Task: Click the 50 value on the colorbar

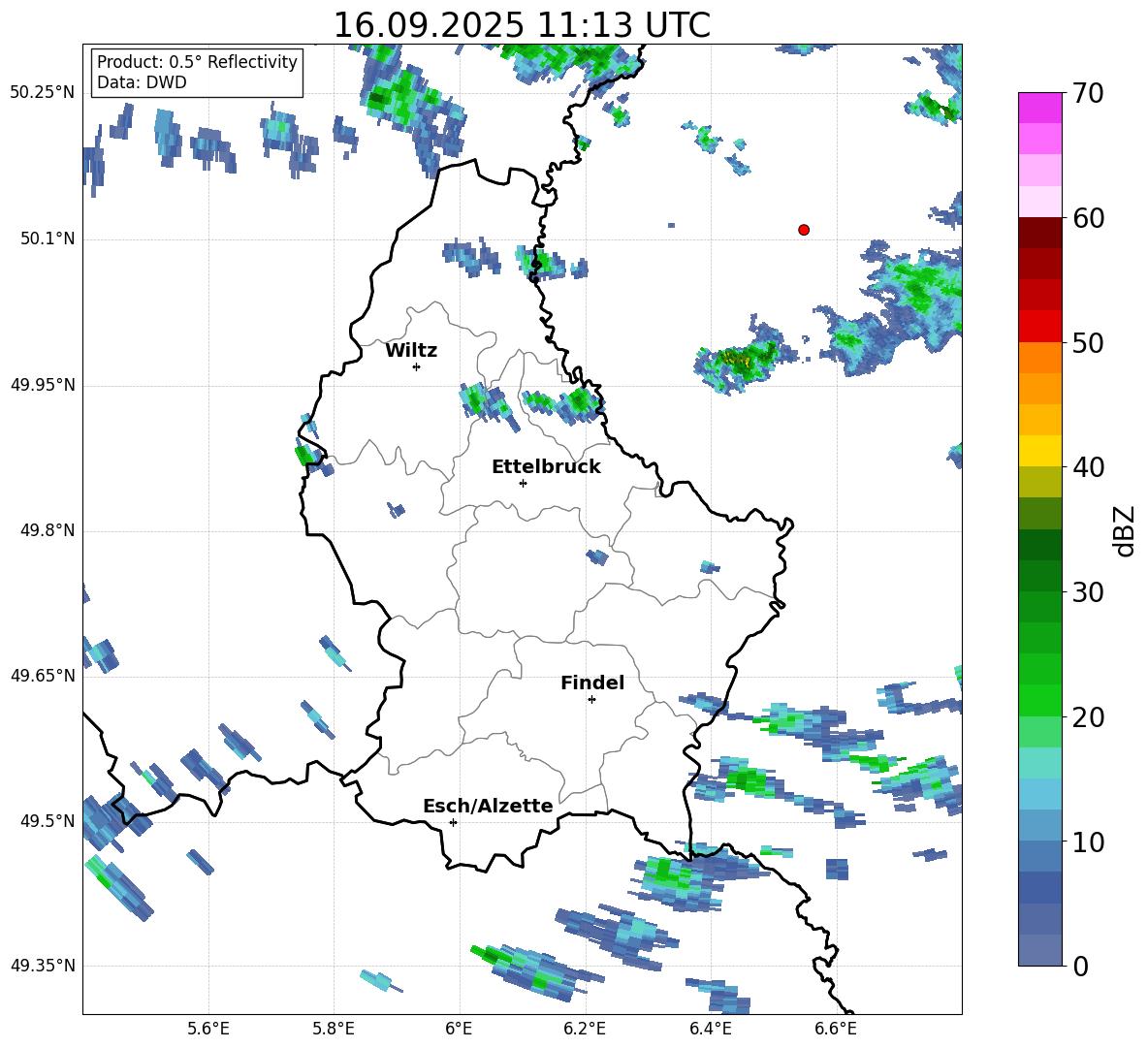Action: (1088, 342)
